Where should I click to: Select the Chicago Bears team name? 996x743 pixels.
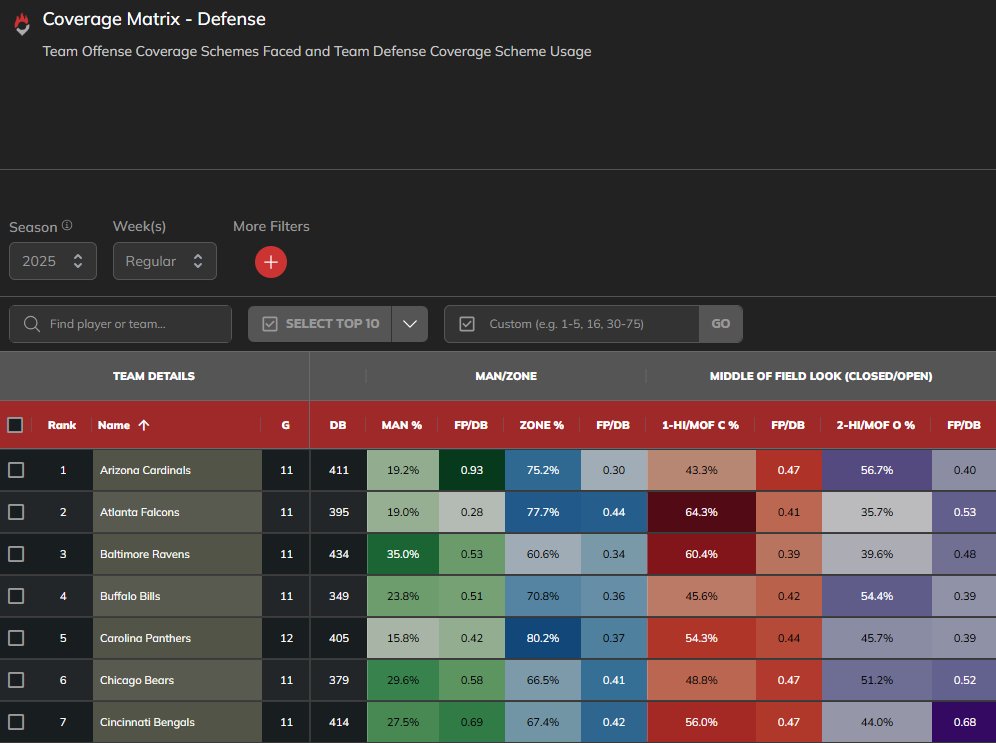click(x=137, y=679)
